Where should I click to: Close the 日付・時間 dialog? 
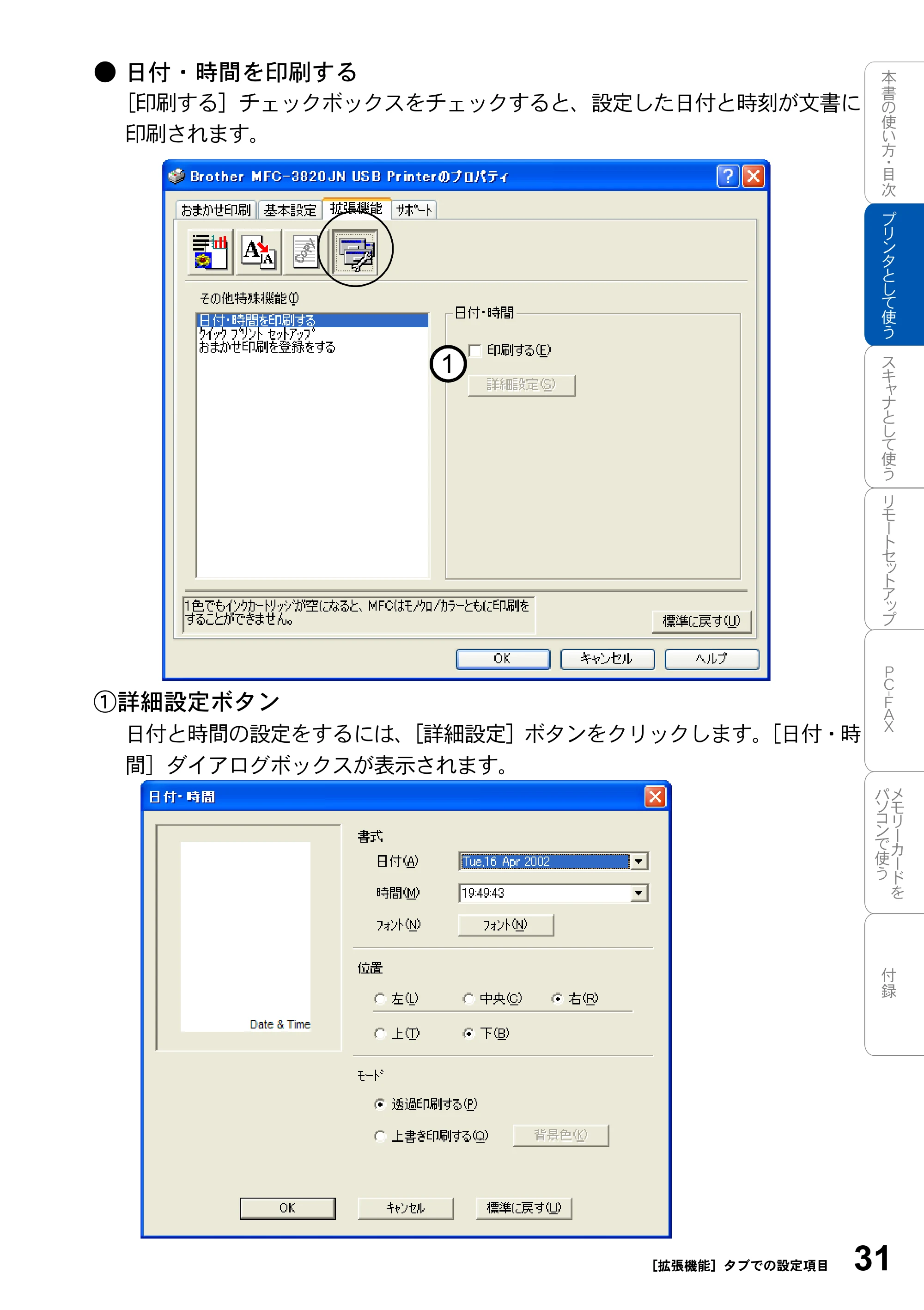[656, 796]
